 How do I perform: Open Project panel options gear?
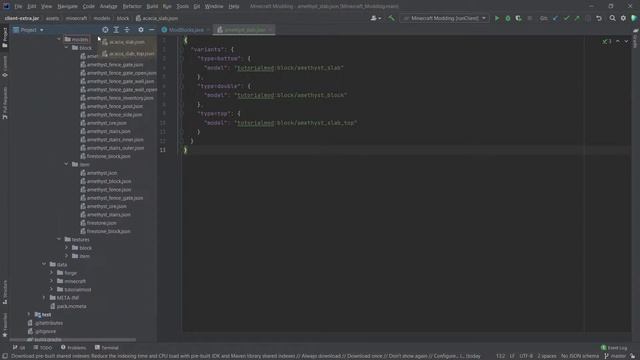[x=141, y=30]
